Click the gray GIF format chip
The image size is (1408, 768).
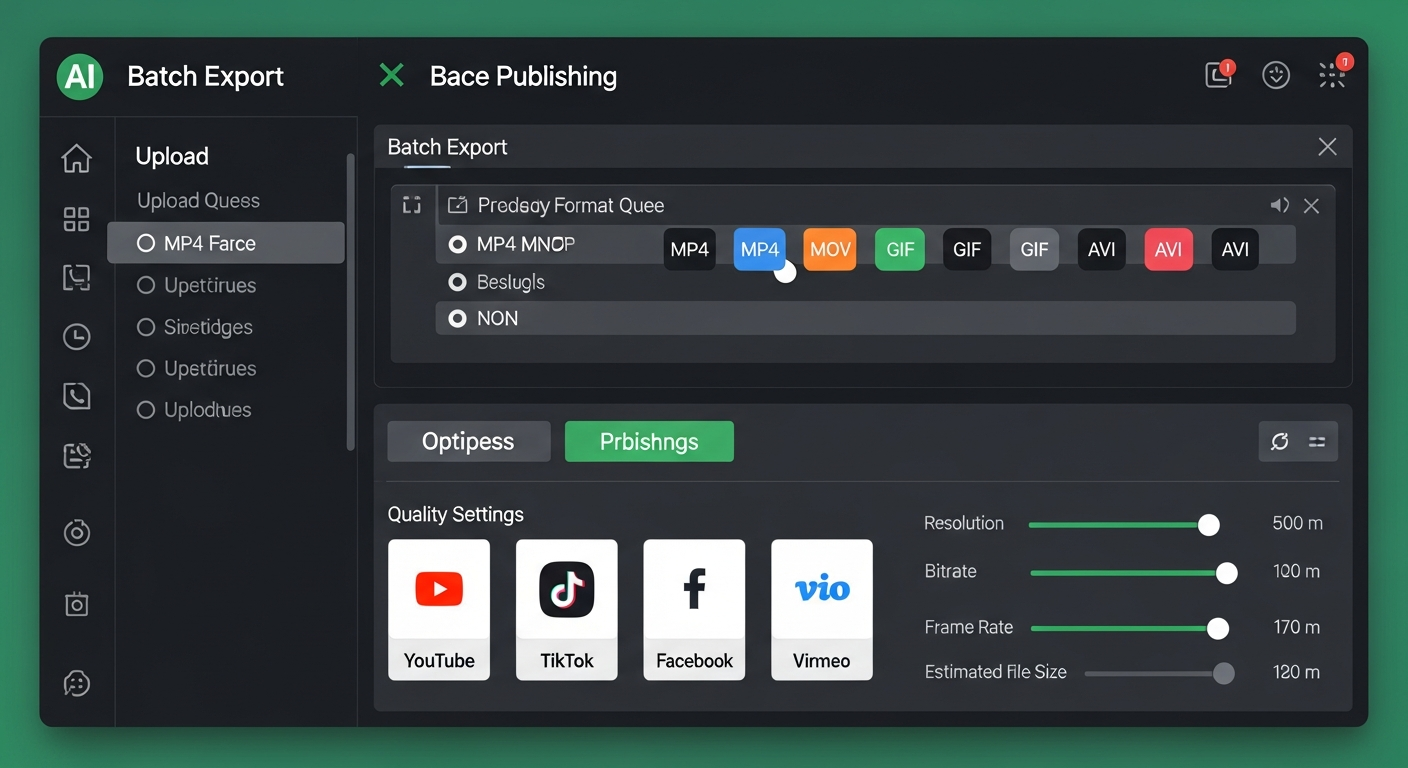click(x=1034, y=249)
